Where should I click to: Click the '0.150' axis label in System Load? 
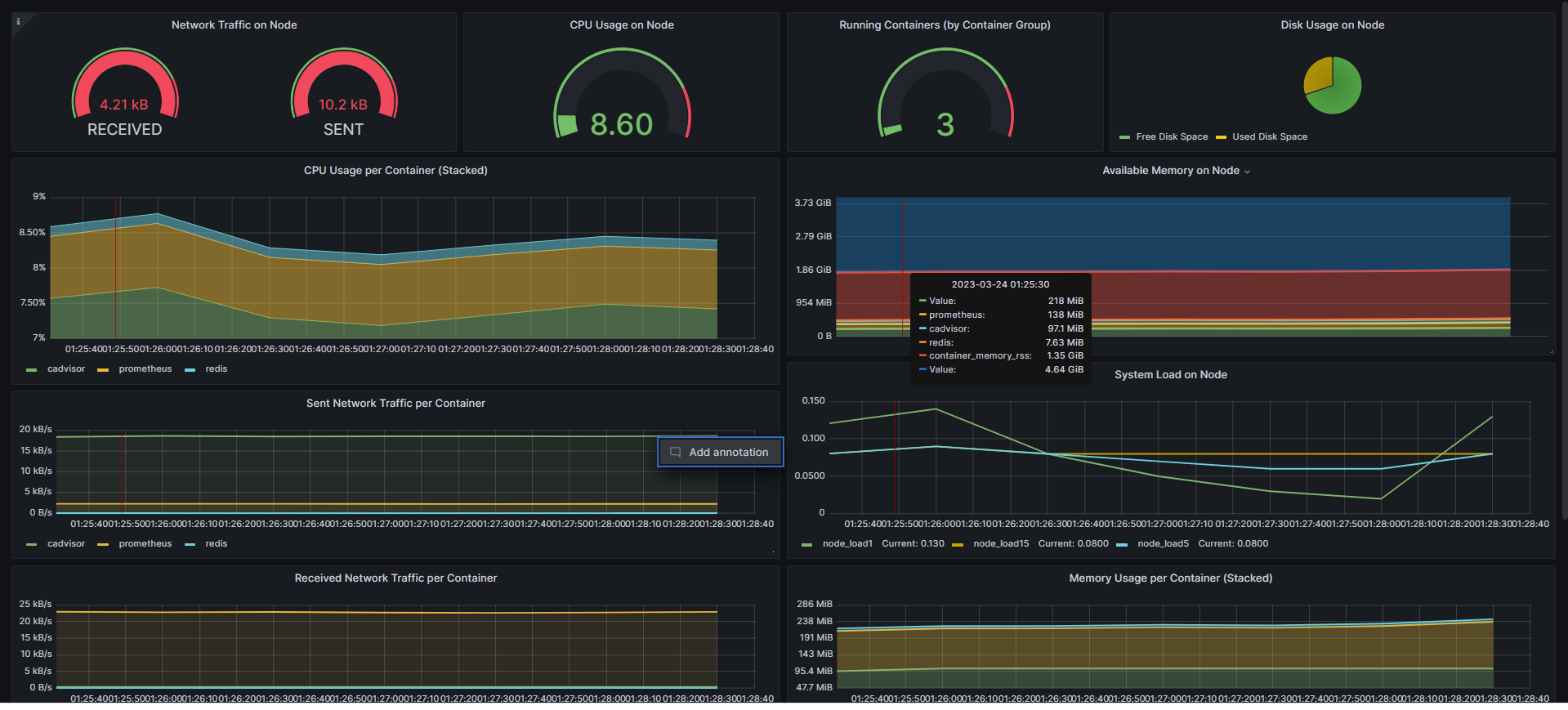click(814, 401)
